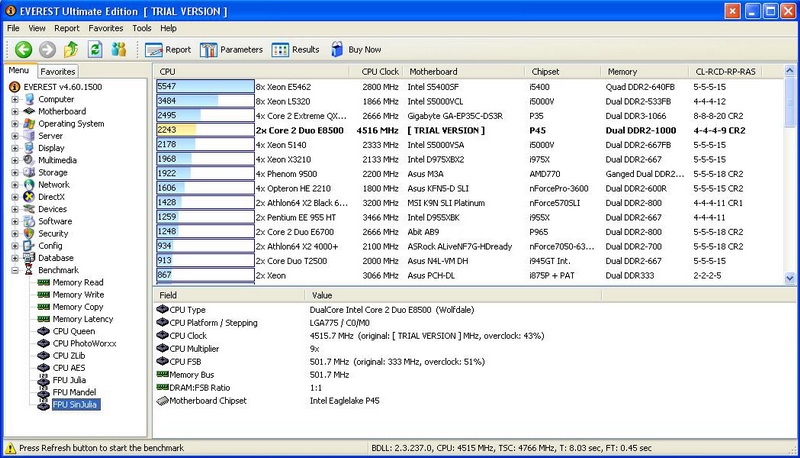800x458 pixels.
Task: Select the CPU PhotoWorxx benchmark icon
Action: click(x=44, y=343)
